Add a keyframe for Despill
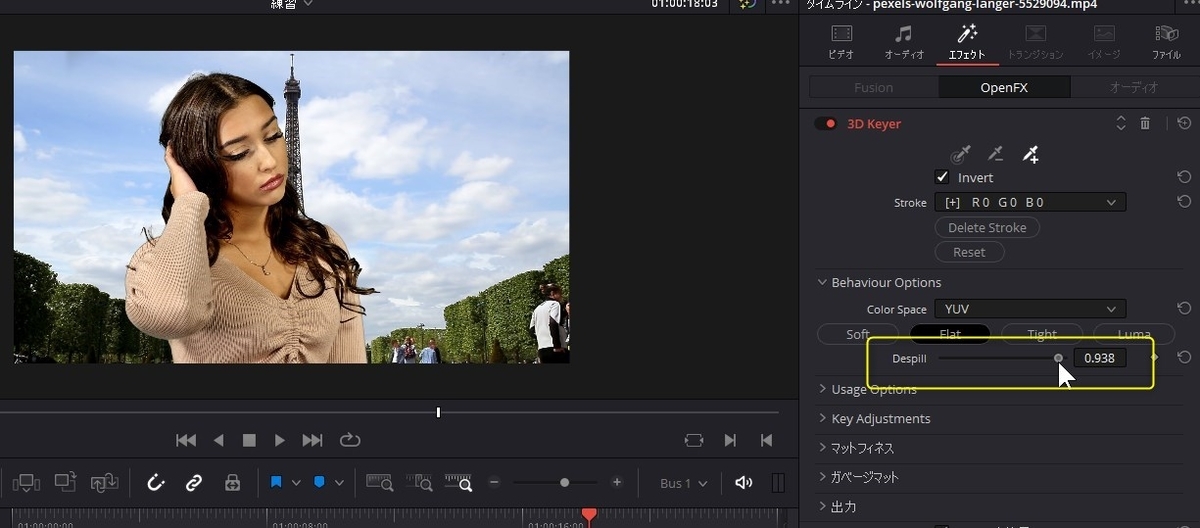Screen dimensions: 1200x528 tap(1154, 357)
